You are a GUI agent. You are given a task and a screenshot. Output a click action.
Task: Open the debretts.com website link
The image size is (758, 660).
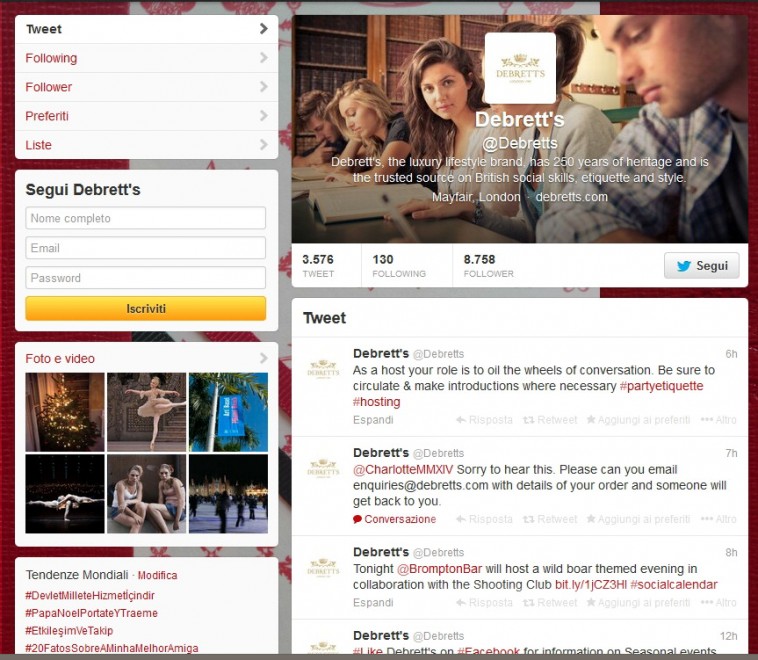(571, 197)
